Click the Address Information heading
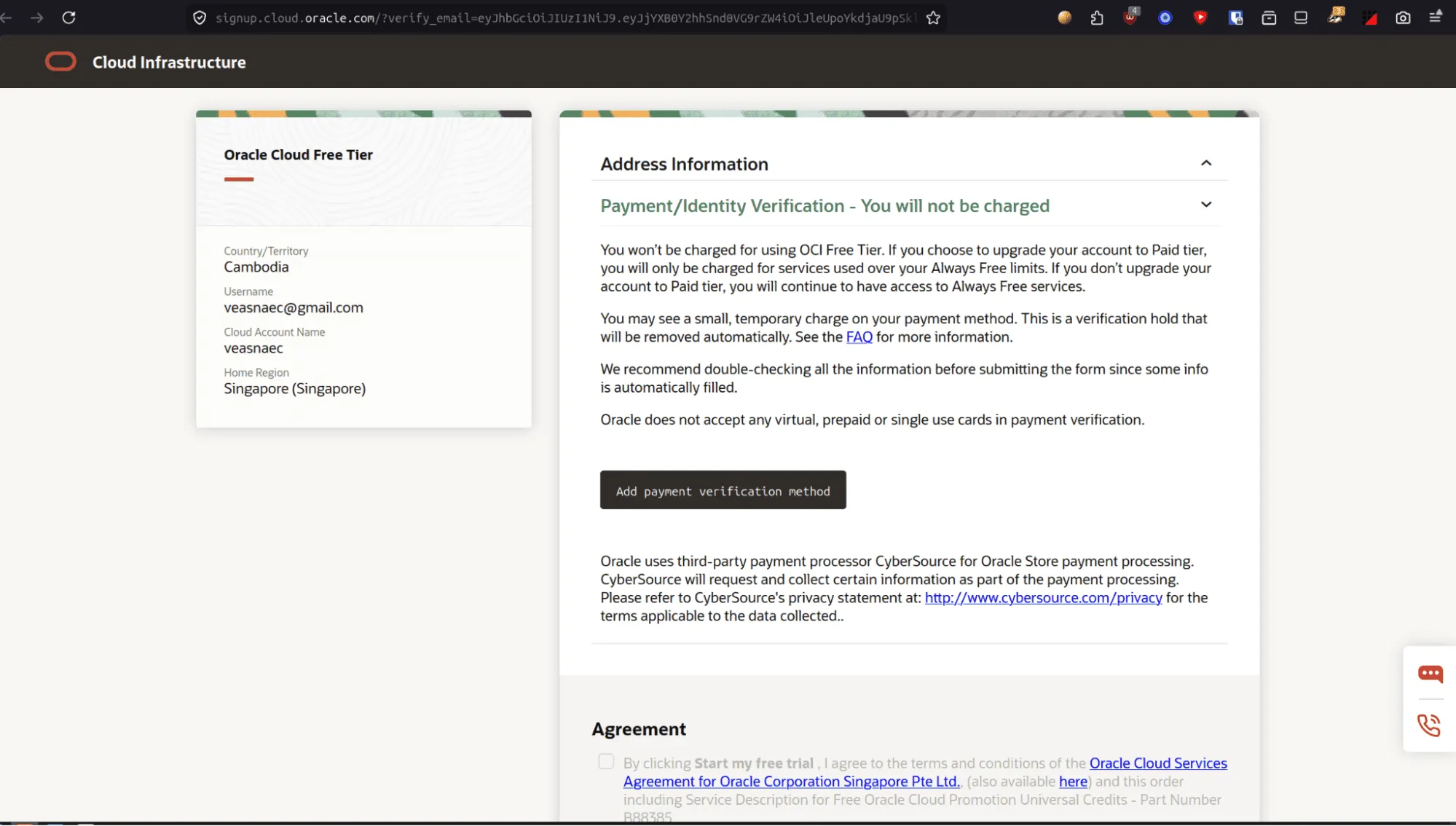Screen dimensions: 1456x826 click(684, 164)
